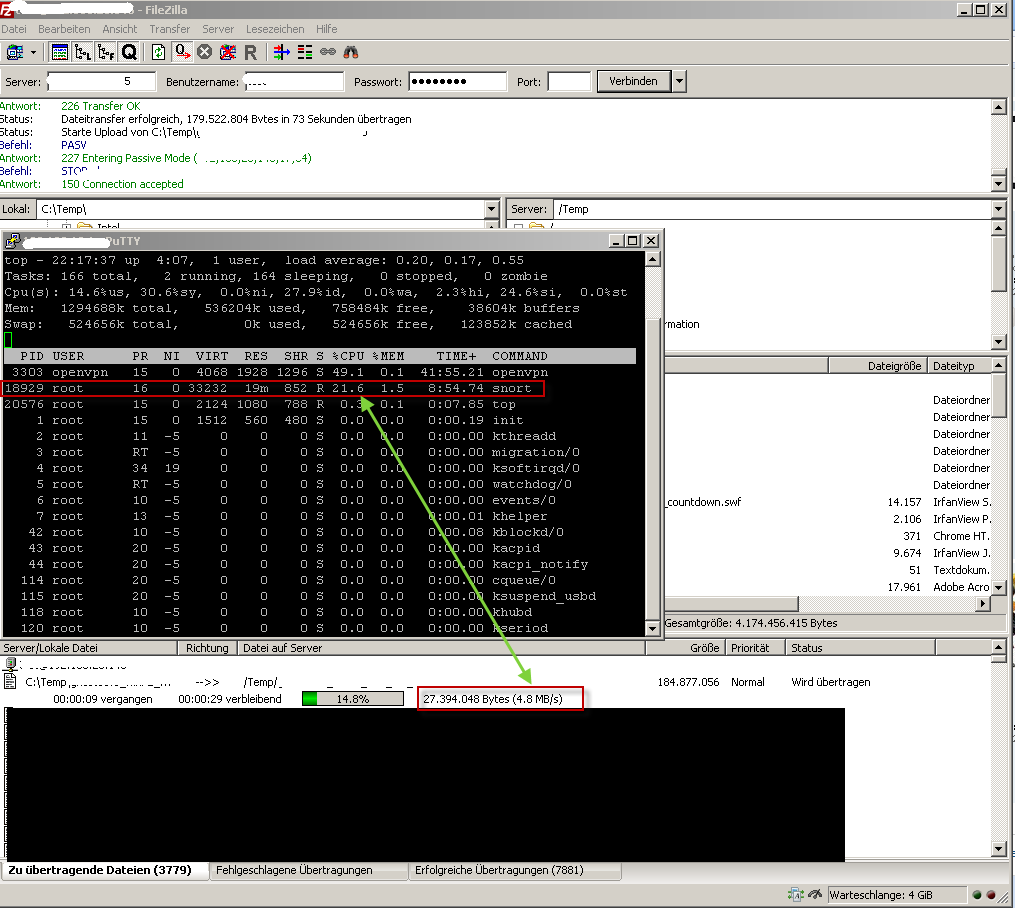
Task: Disconnect from the current server
Action: pyautogui.click(x=227, y=52)
